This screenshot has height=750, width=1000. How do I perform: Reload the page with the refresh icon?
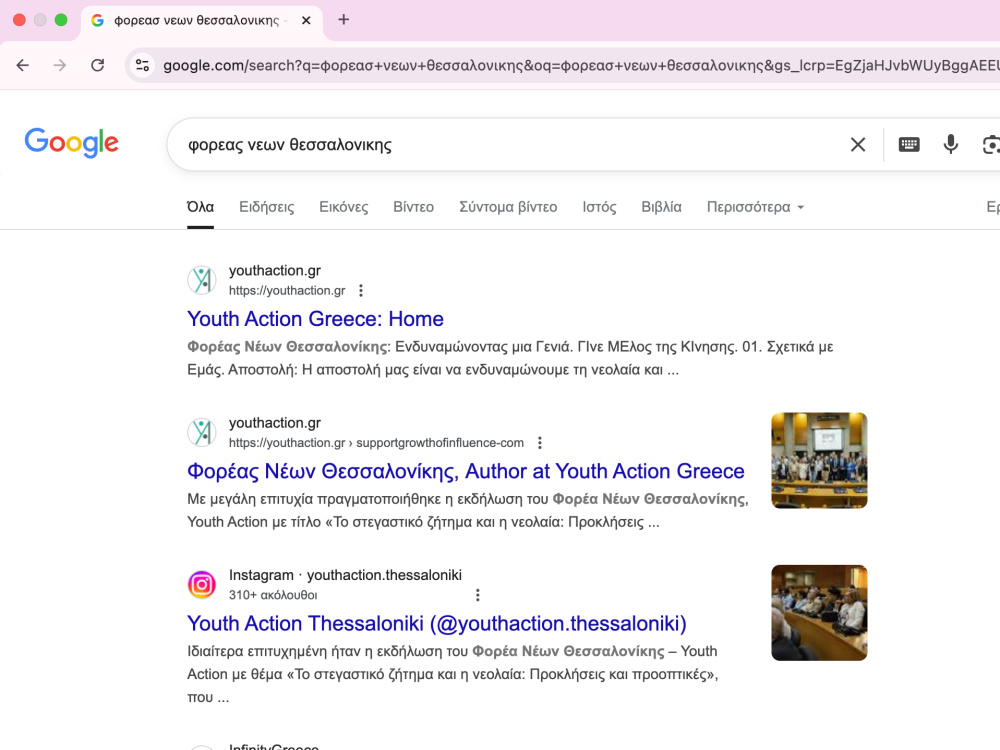[x=98, y=65]
